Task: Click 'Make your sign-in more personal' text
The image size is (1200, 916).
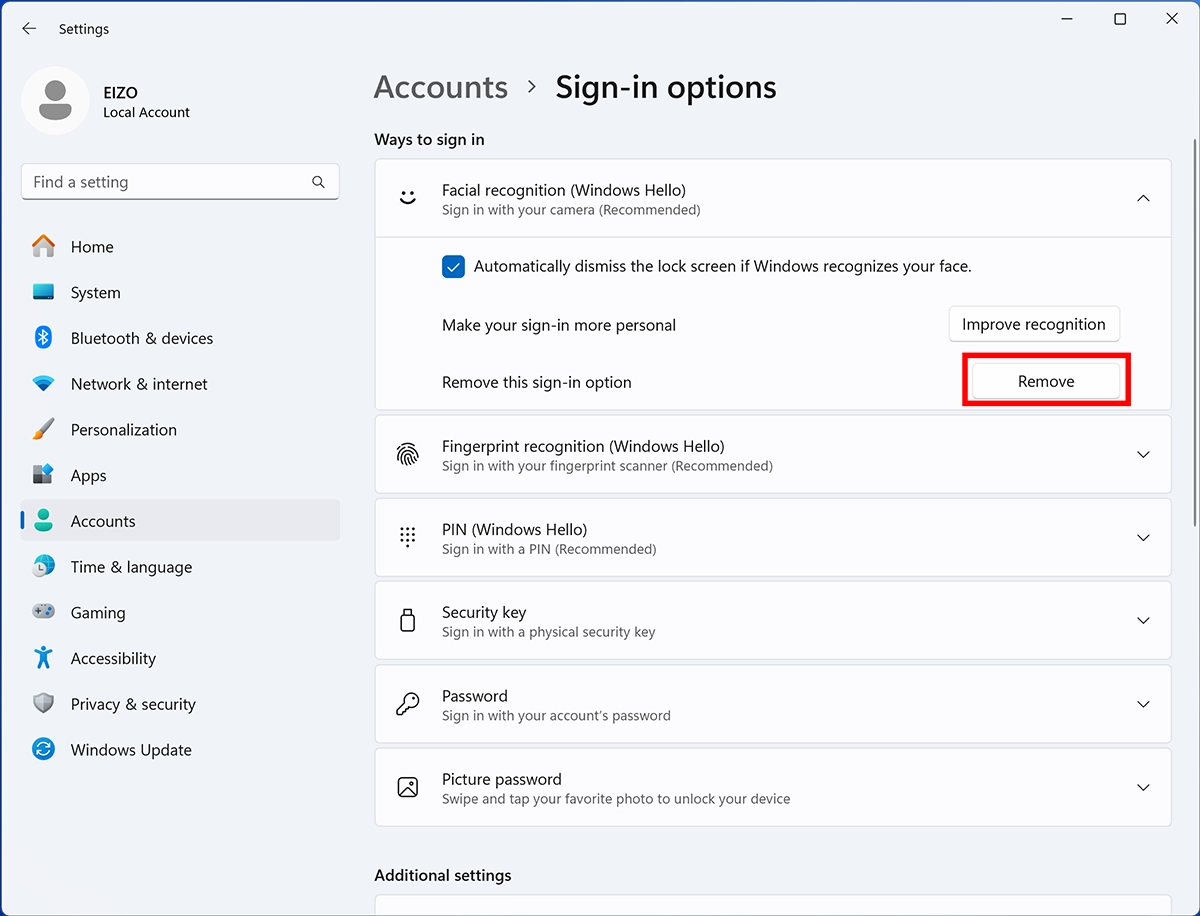Action: point(559,325)
